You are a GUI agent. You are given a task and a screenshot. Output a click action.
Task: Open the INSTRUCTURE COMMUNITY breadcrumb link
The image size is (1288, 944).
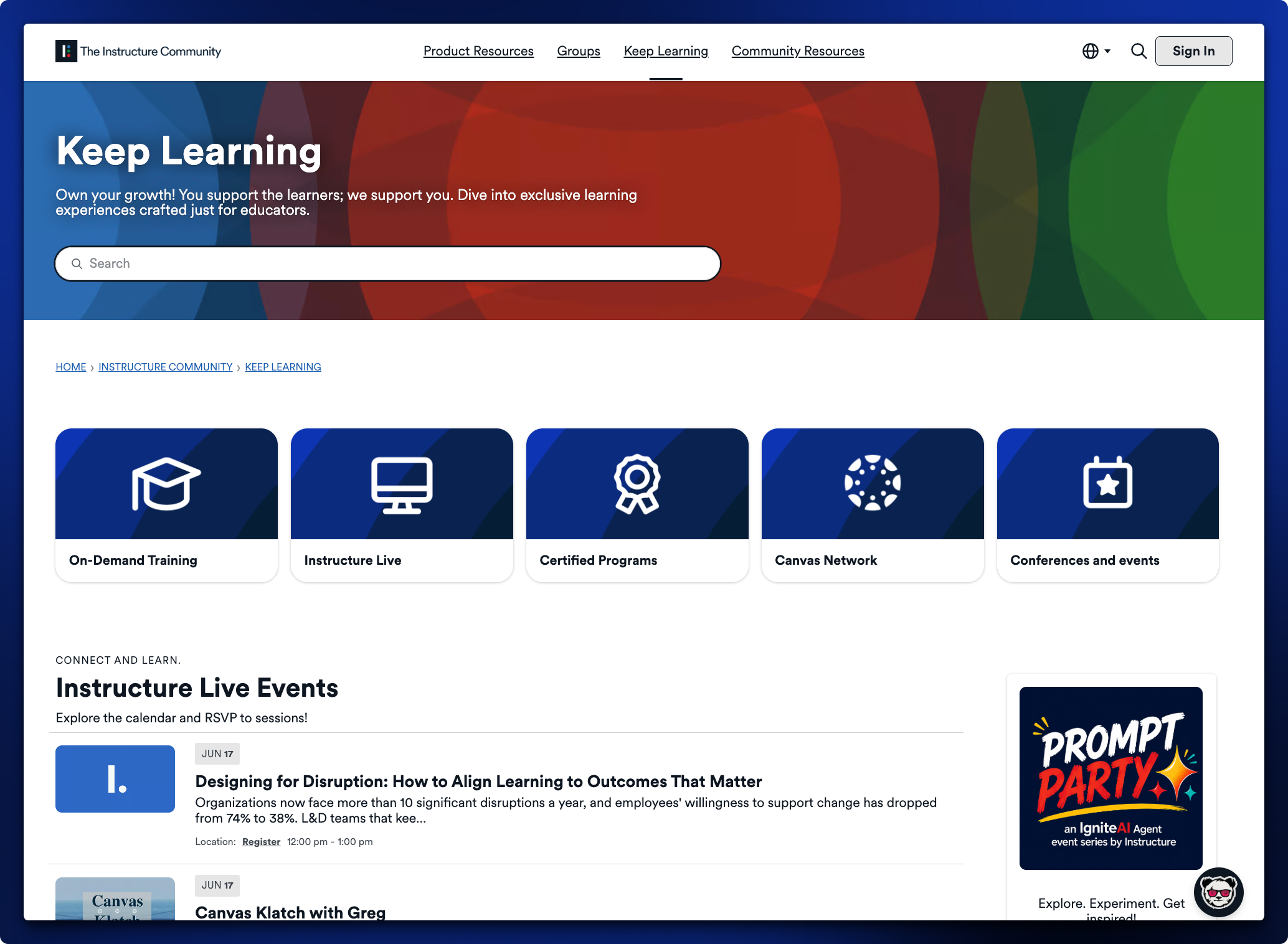pos(165,367)
